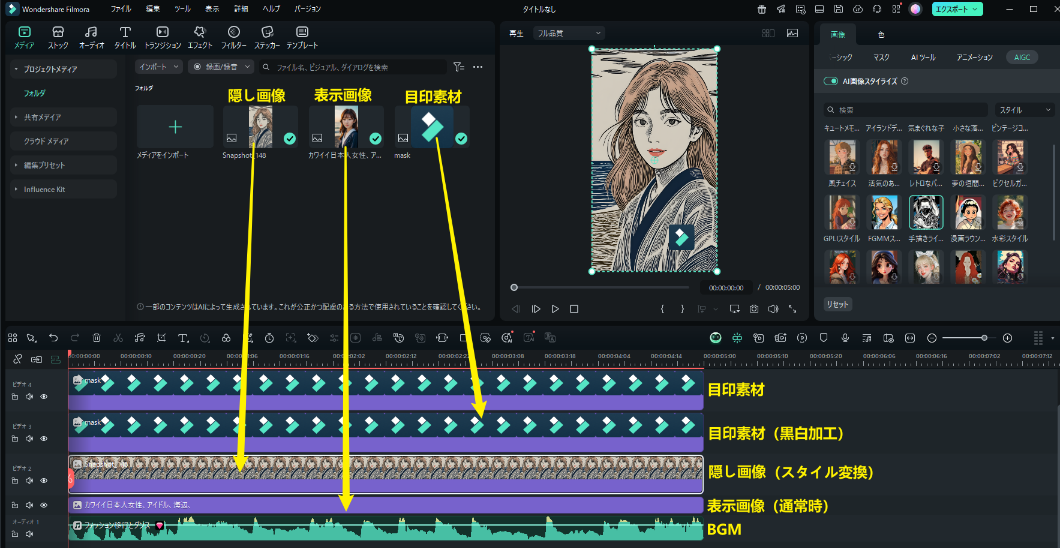Click the save project floppy icon
This screenshot has width=1060, height=548.
coord(838,9)
